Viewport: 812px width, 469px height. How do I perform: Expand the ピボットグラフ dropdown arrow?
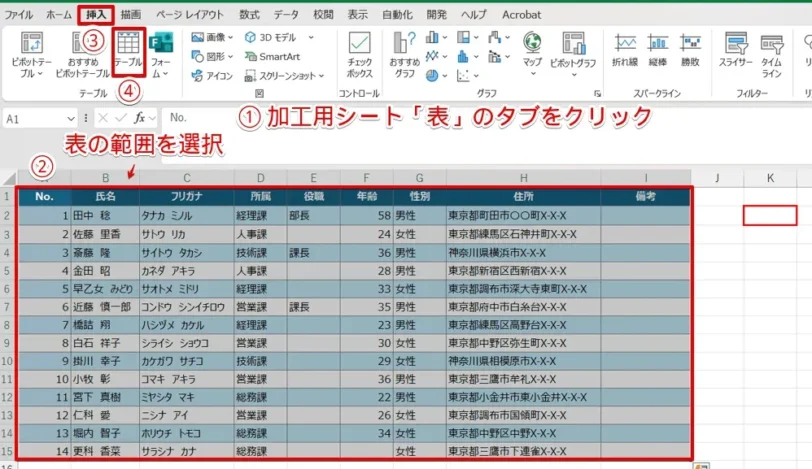tap(574, 75)
